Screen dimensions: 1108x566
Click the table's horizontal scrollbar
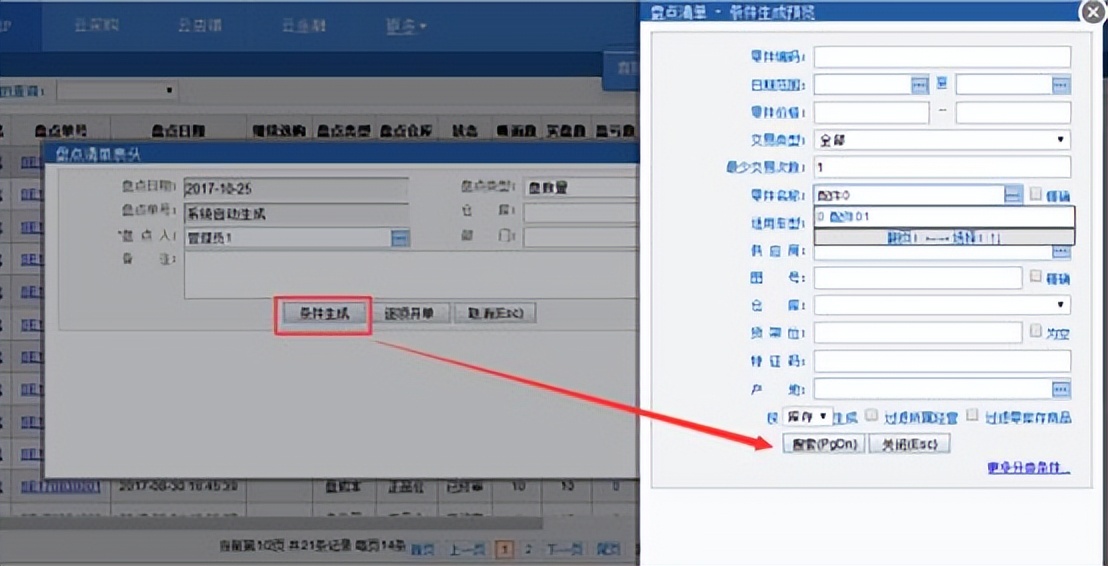coord(271,523)
